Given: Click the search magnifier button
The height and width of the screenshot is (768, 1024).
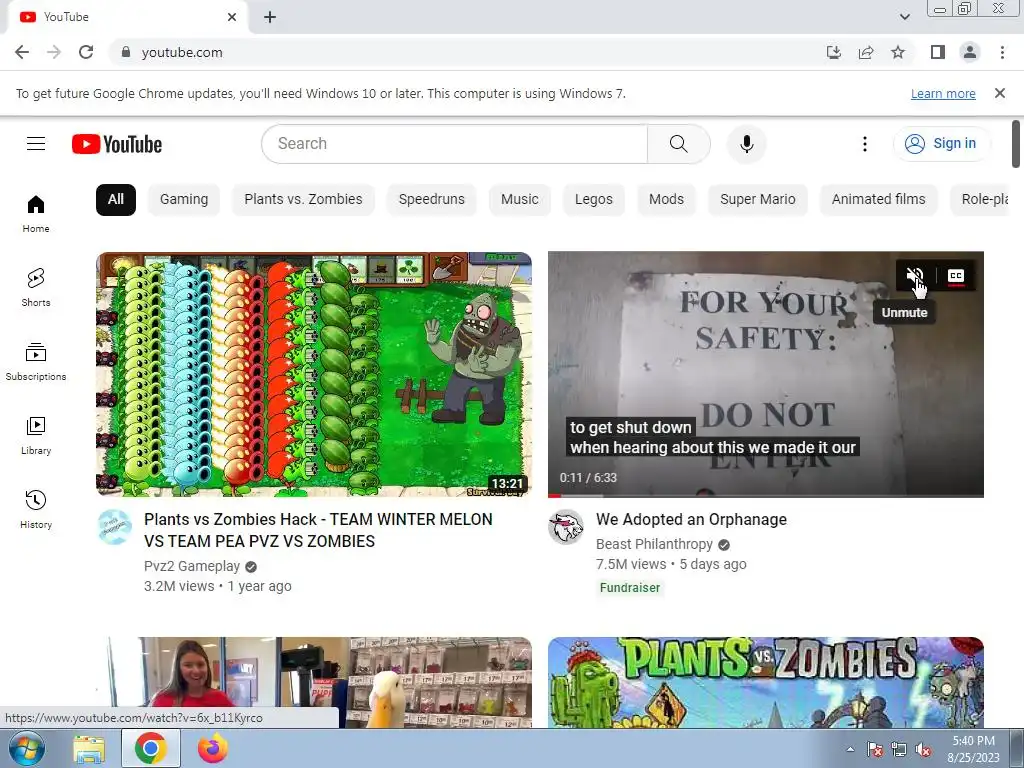Looking at the screenshot, I should pos(679,144).
